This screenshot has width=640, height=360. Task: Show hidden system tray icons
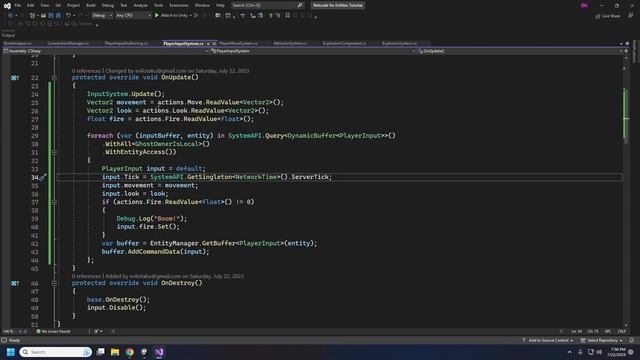point(569,352)
